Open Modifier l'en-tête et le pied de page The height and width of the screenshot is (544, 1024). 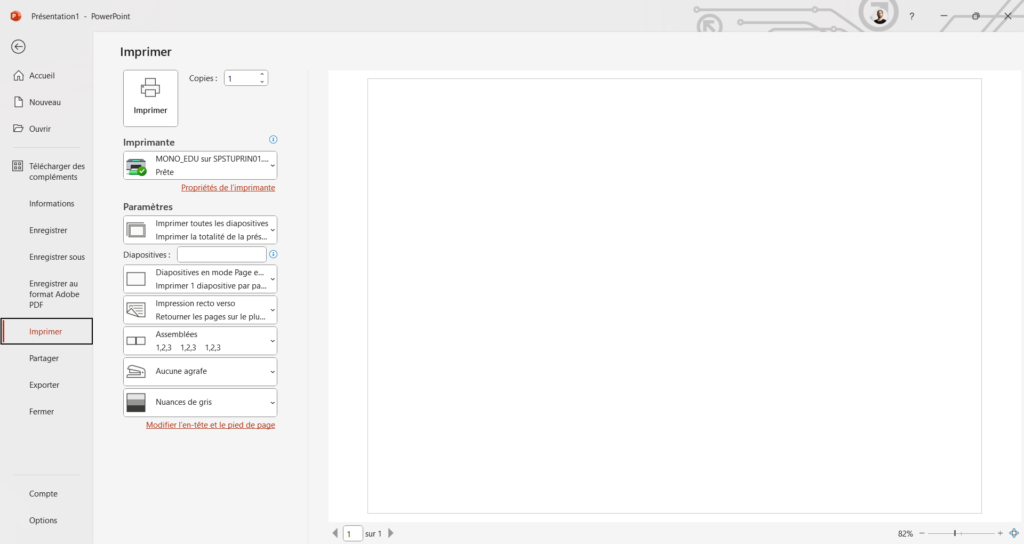(x=210, y=425)
